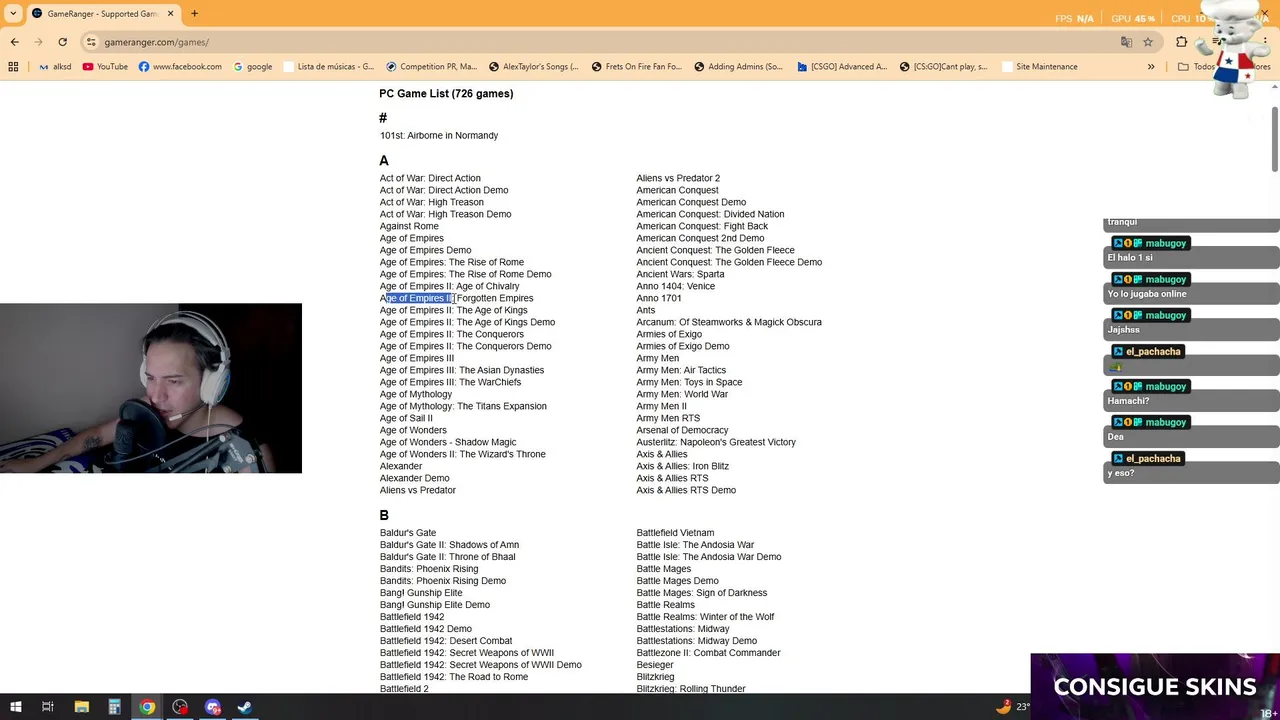
Task: Open the www.facebook.com bookmark
Action: (180, 67)
